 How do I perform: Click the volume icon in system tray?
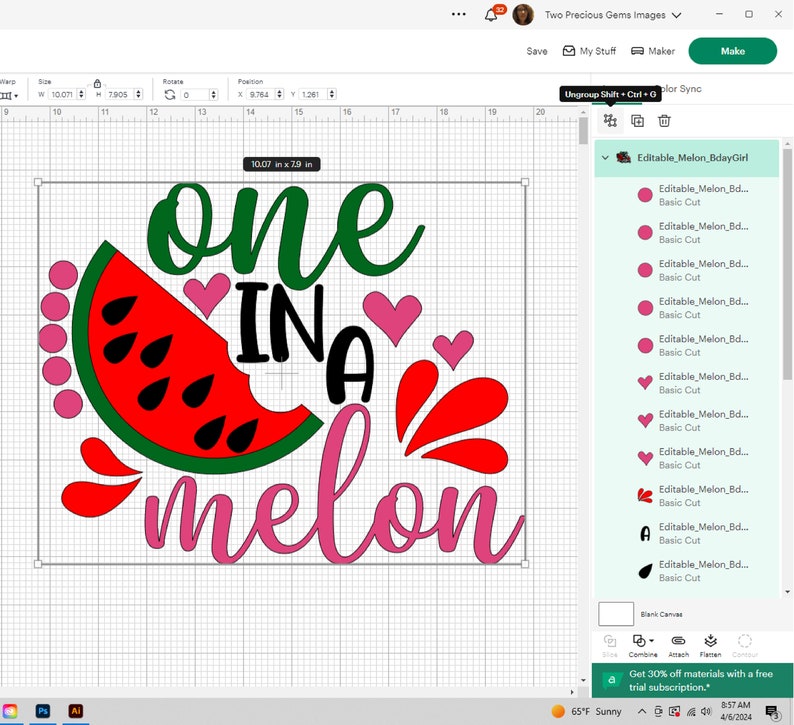tap(706, 711)
